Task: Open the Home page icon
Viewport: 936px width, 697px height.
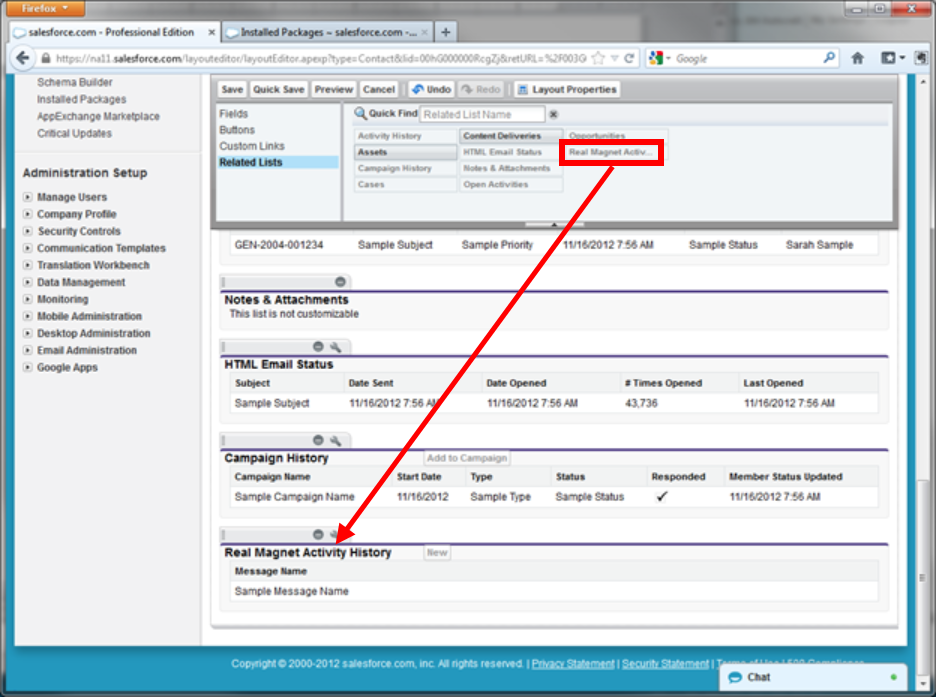Action: coord(858,58)
